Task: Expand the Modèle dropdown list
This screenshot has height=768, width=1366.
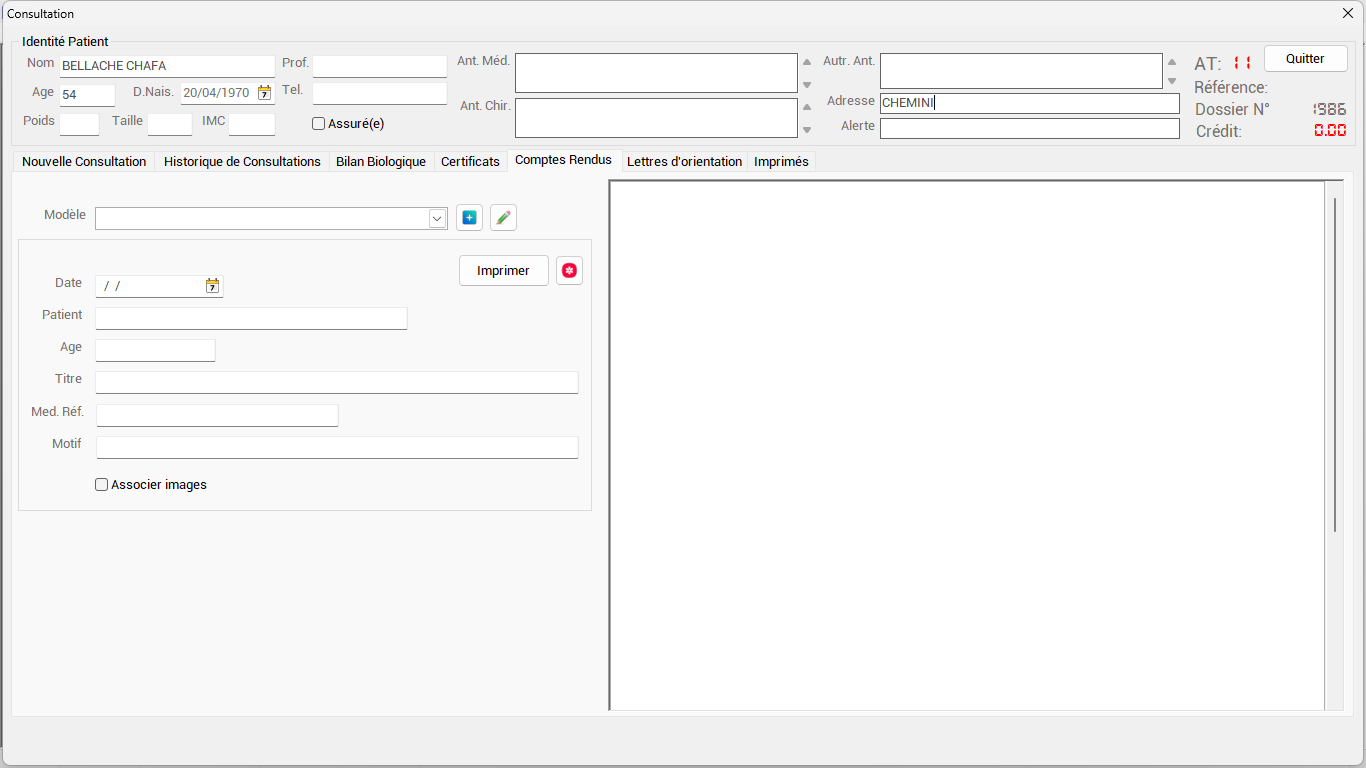Action: pos(437,219)
